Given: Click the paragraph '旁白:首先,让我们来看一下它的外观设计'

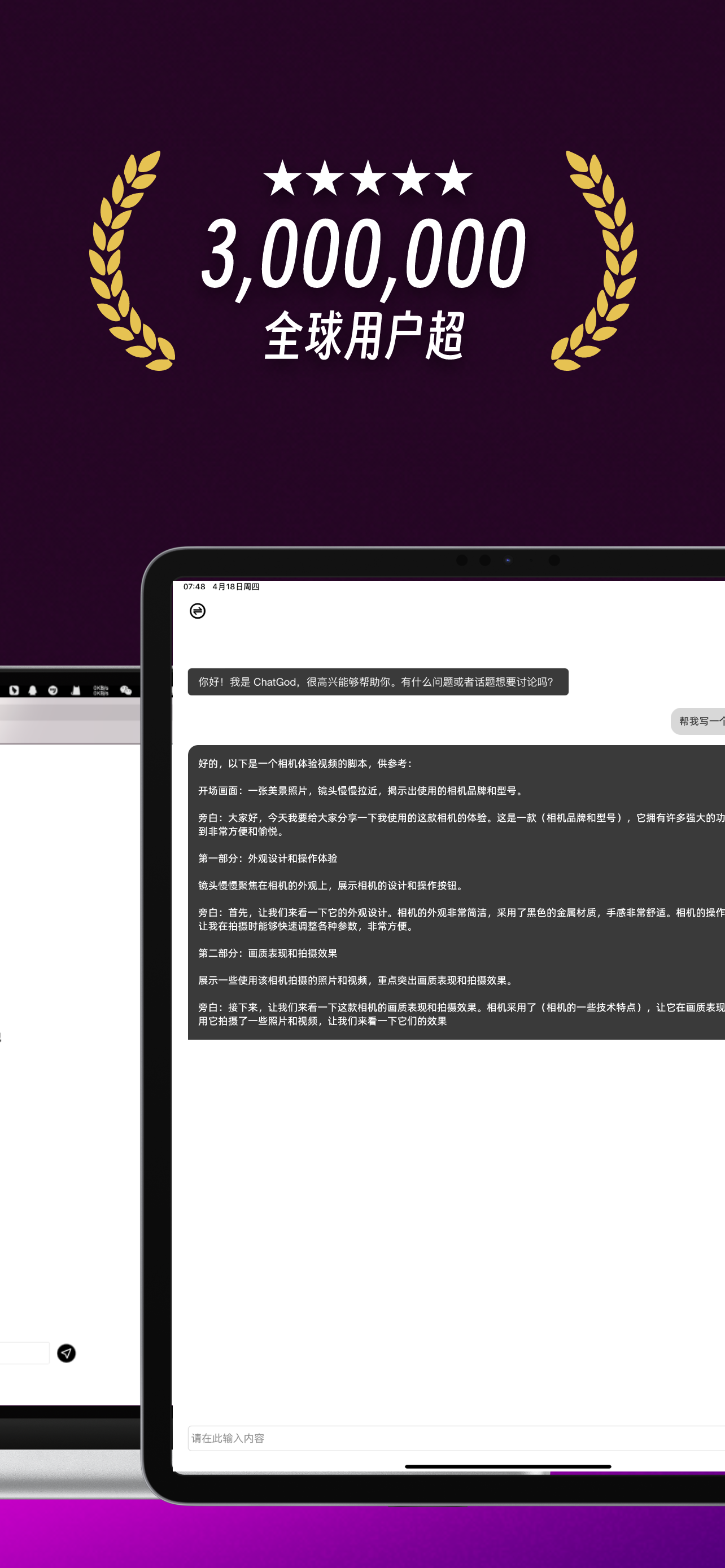Looking at the screenshot, I should pyautogui.click(x=461, y=919).
